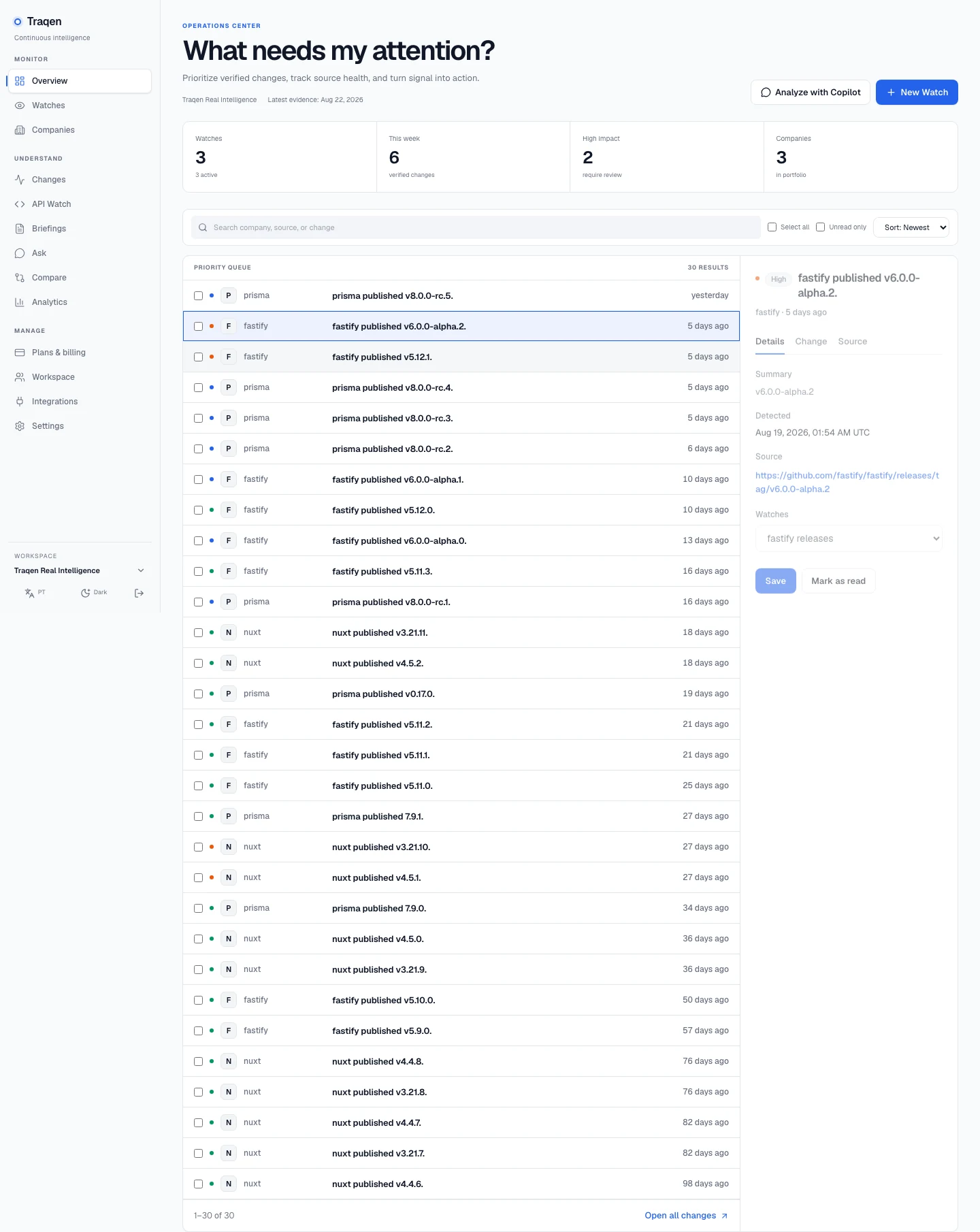980x1232 pixels.
Task: Click Analyze with Copilot button
Action: pos(811,93)
